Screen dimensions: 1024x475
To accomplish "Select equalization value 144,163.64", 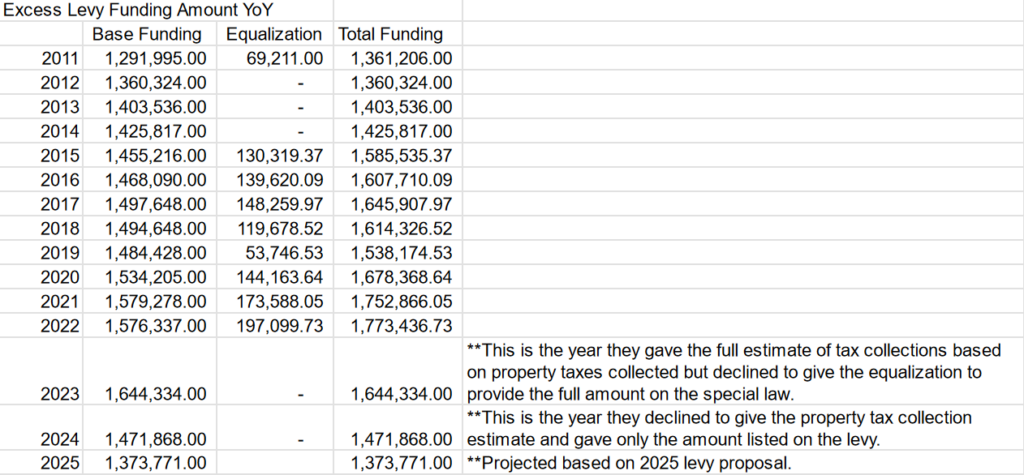I will [x=280, y=278].
